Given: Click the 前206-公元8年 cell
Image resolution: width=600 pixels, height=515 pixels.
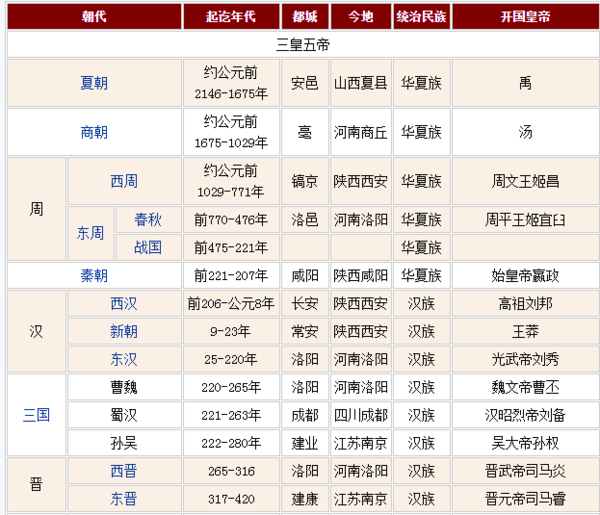Looking at the screenshot, I should pos(231,304).
